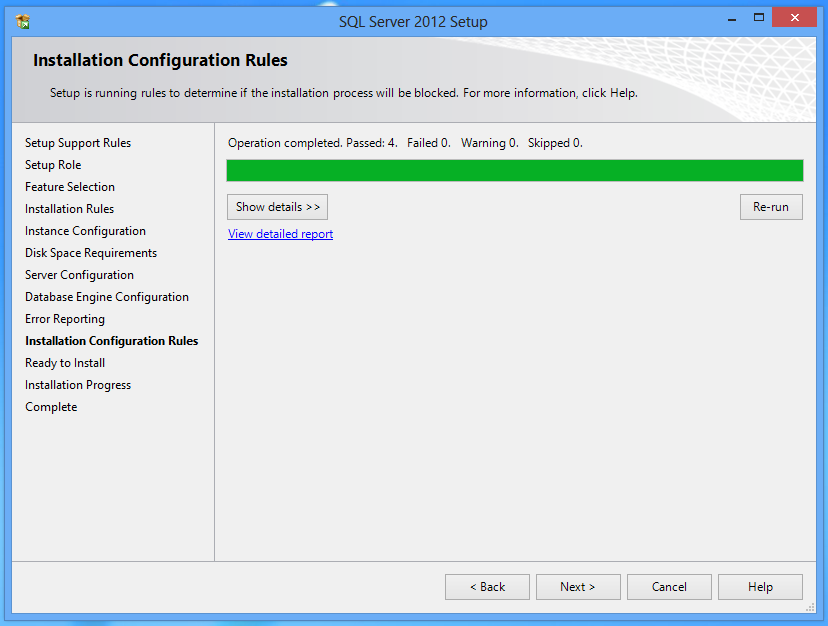
Task: Click the window resize grip corner
Action: pos(811,608)
